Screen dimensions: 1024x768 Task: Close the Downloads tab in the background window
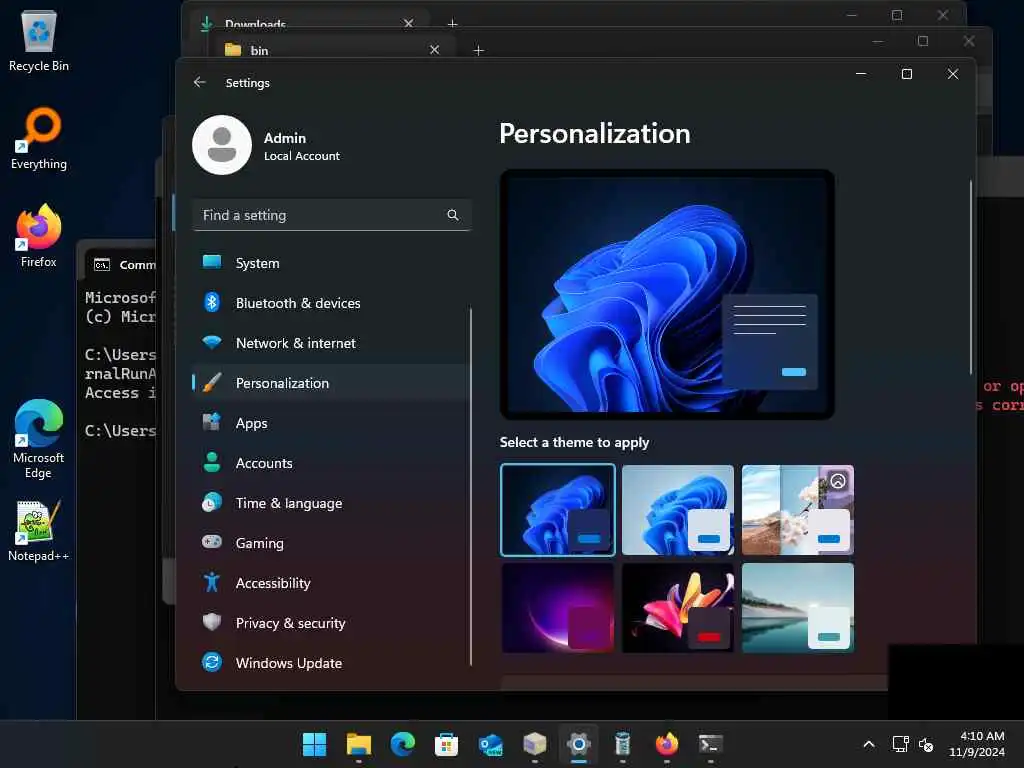pyautogui.click(x=408, y=24)
